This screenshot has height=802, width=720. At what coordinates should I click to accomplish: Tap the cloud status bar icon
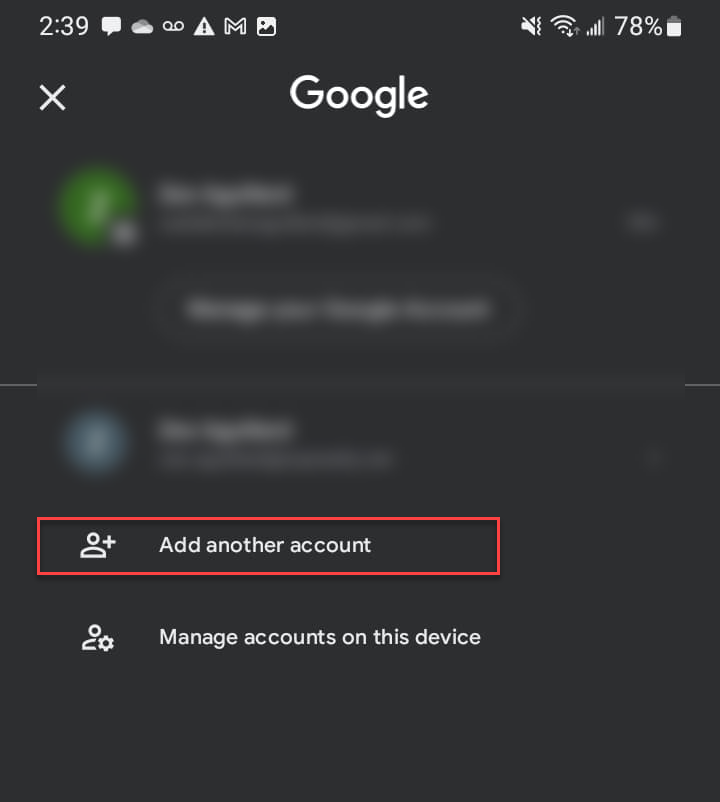(x=142, y=27)
